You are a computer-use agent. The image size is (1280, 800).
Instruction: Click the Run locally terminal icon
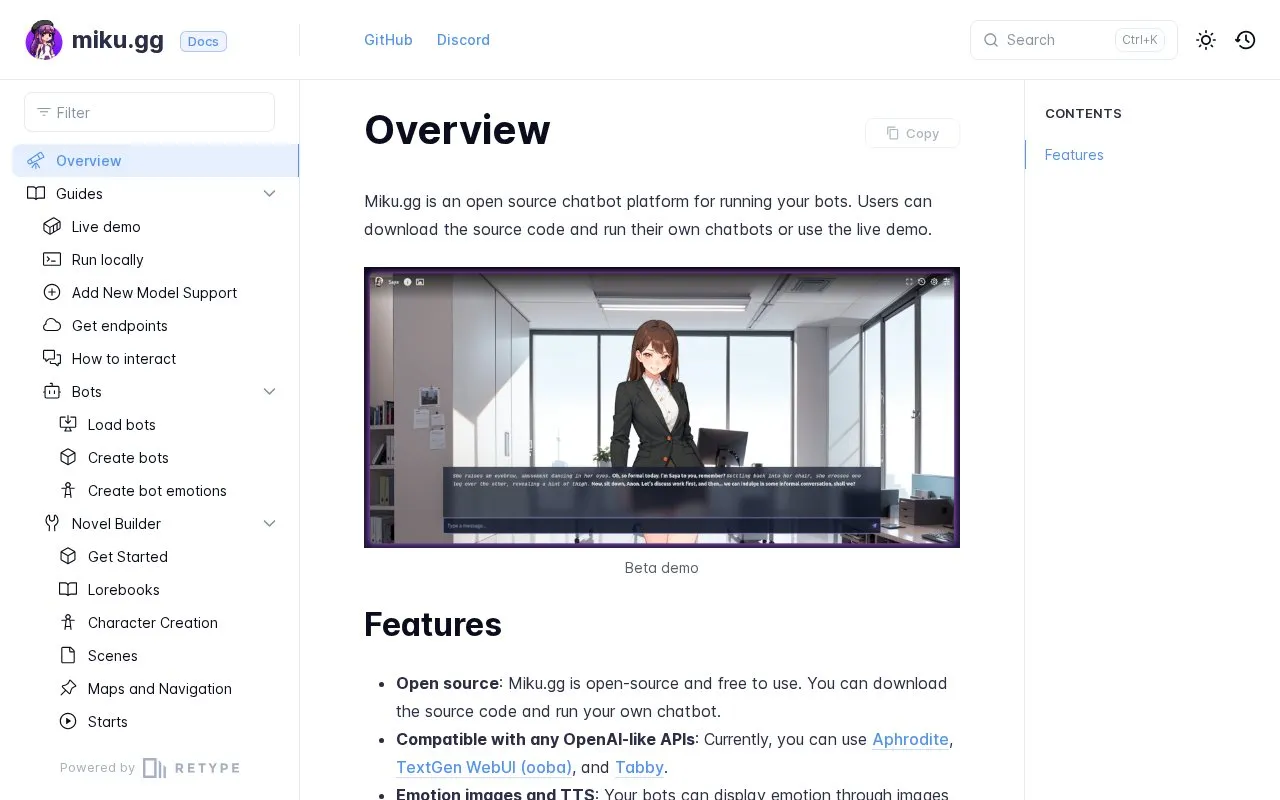[x=52, y=259]
